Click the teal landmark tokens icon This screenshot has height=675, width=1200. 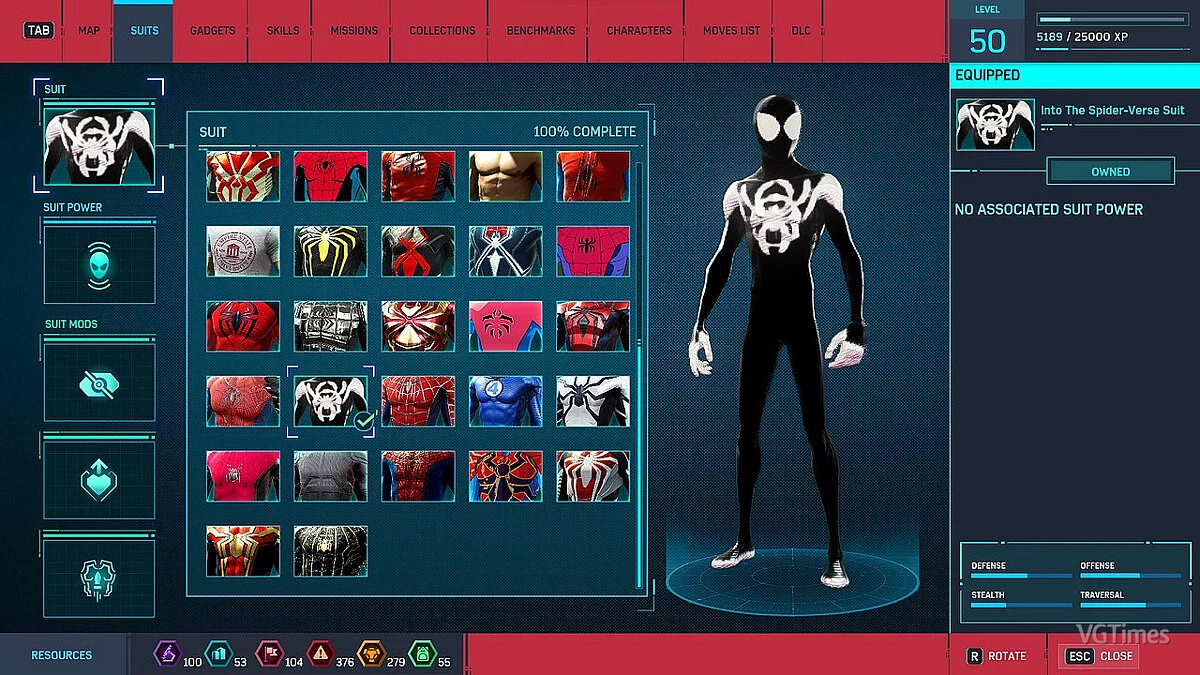coord(220,654)
